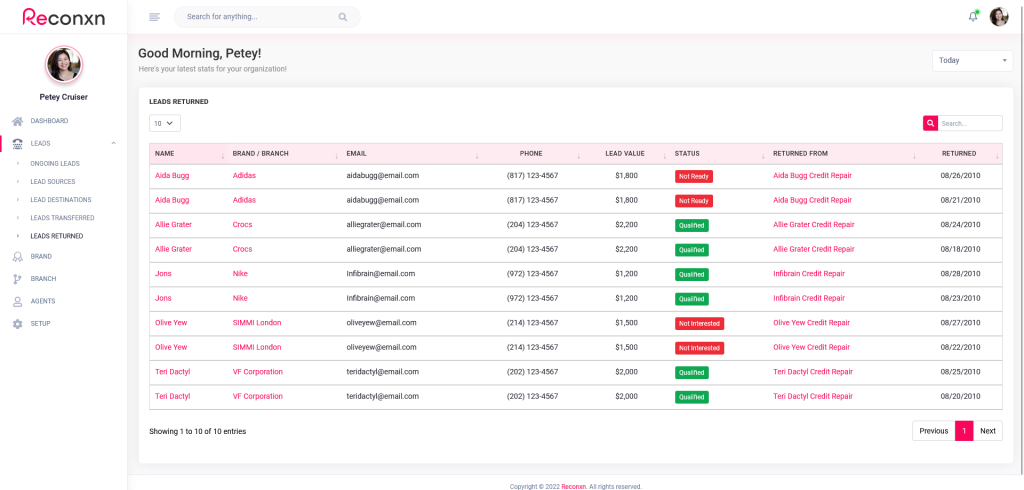This screenshot has width=1024, height=490.
Task: Open SIMMI London brand in 08/22/2010 row
Action: [257, 348]
